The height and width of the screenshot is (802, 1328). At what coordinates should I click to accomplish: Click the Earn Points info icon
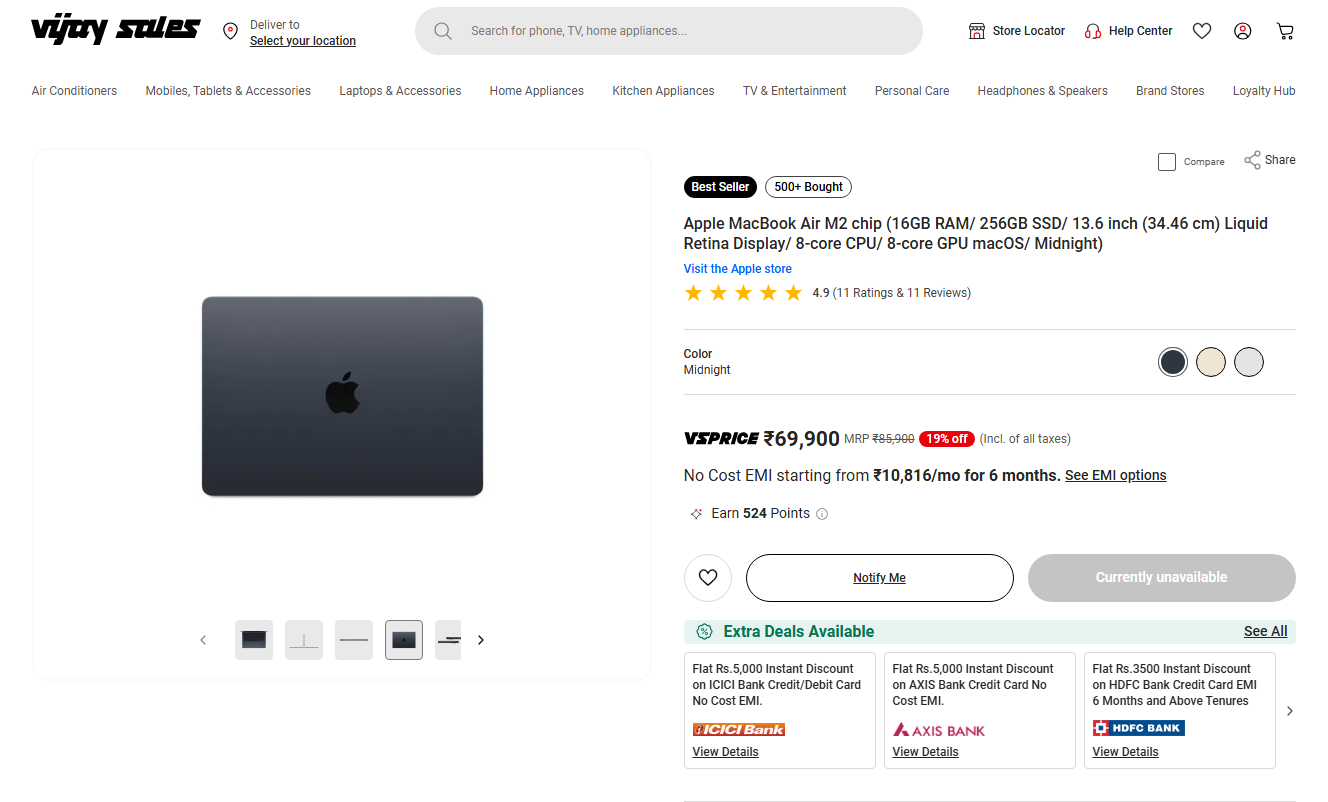[x=822, y=514]
